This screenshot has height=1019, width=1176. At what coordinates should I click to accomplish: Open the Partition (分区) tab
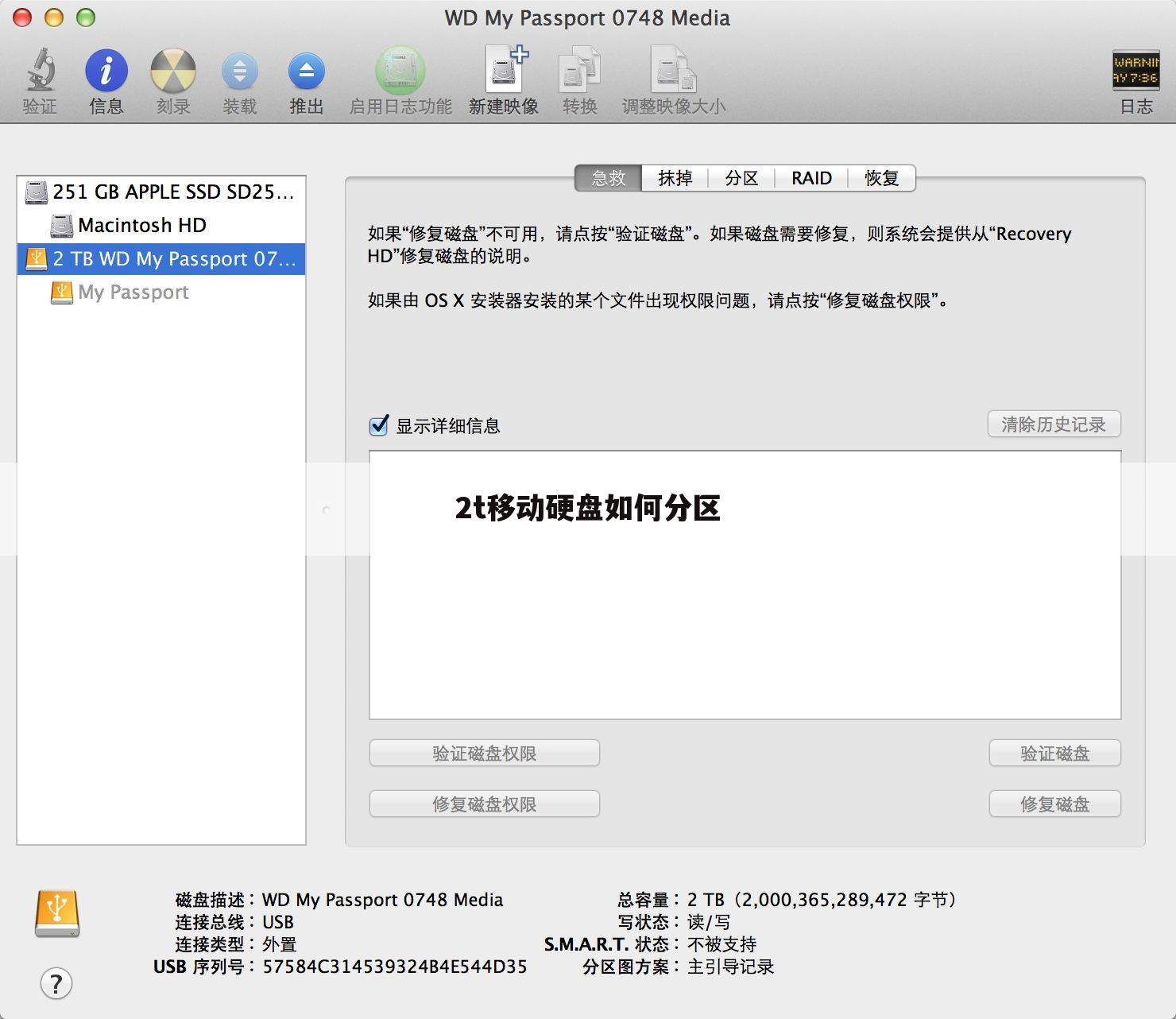741,178
